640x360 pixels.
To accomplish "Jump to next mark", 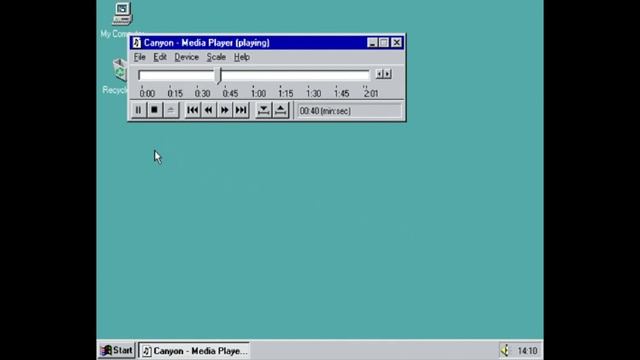I will point(241,110).
